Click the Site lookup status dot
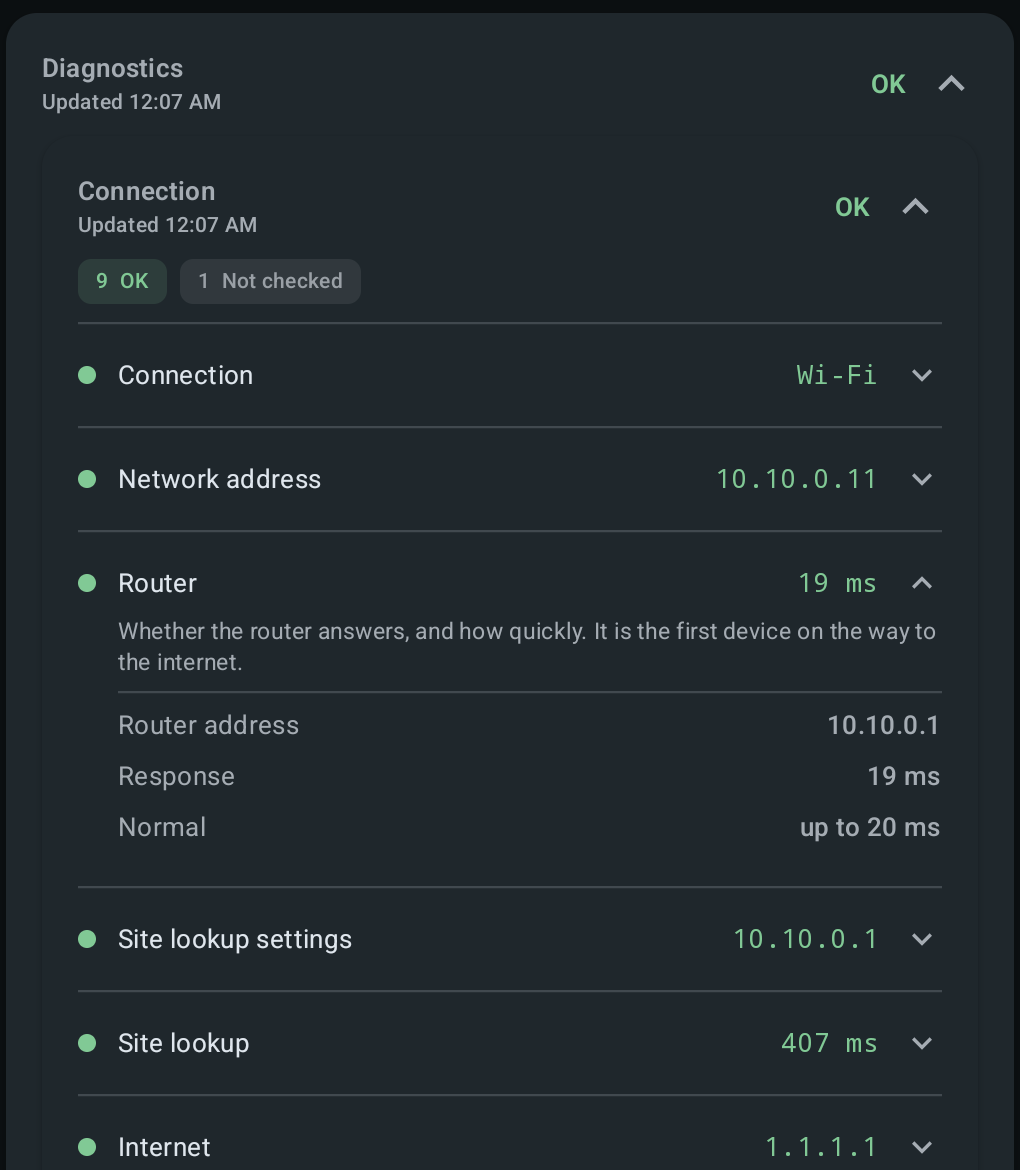Screen dimensions: 1020x1170 87,1043
